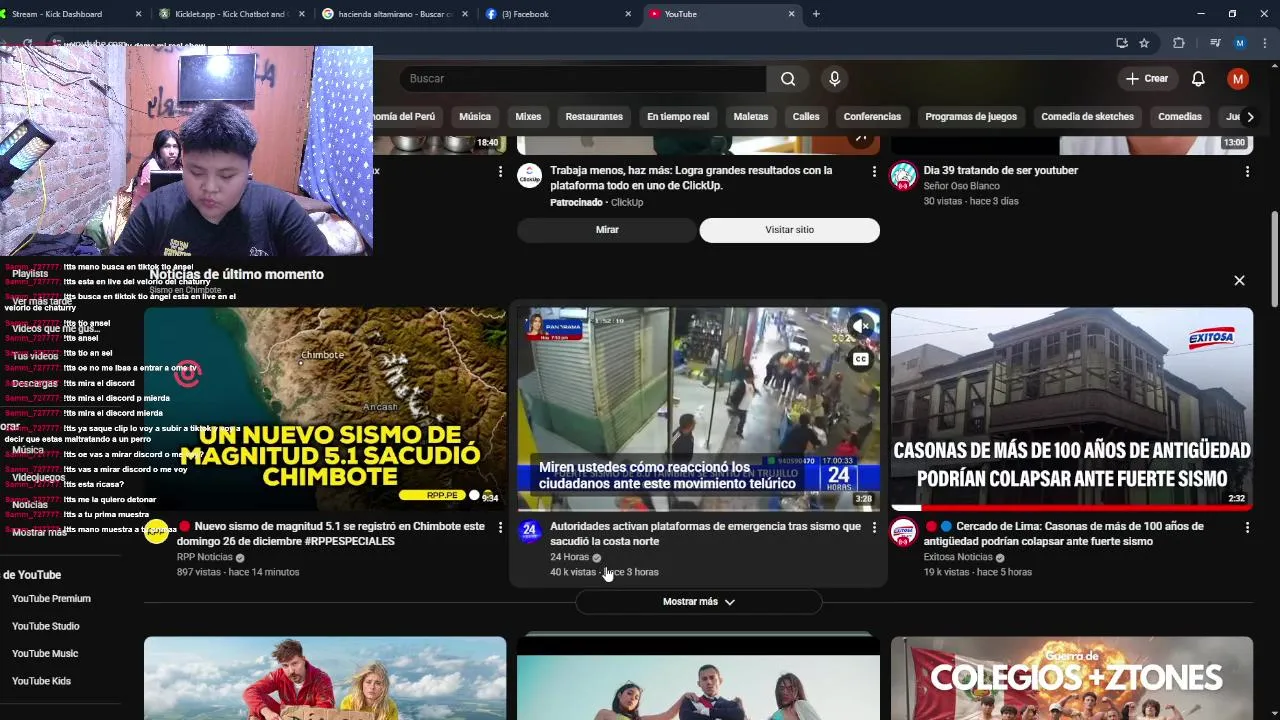Open title Cercado de Lima: Casonas

(x=1063, y=534)
